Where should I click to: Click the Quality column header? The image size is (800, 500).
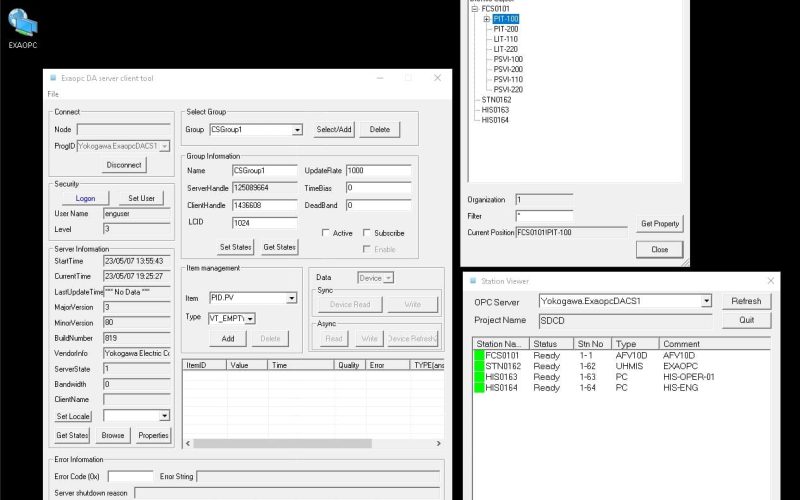pos(349,365)
